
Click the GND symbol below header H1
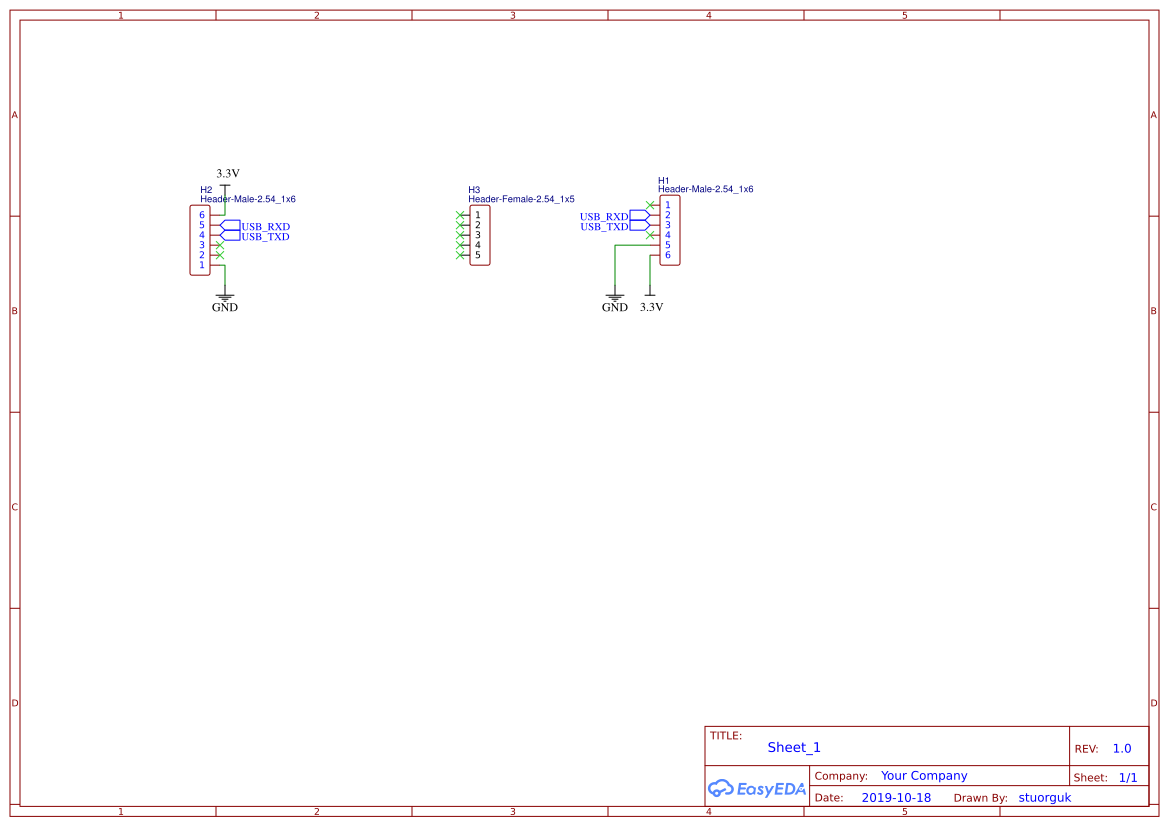[614, 298]
